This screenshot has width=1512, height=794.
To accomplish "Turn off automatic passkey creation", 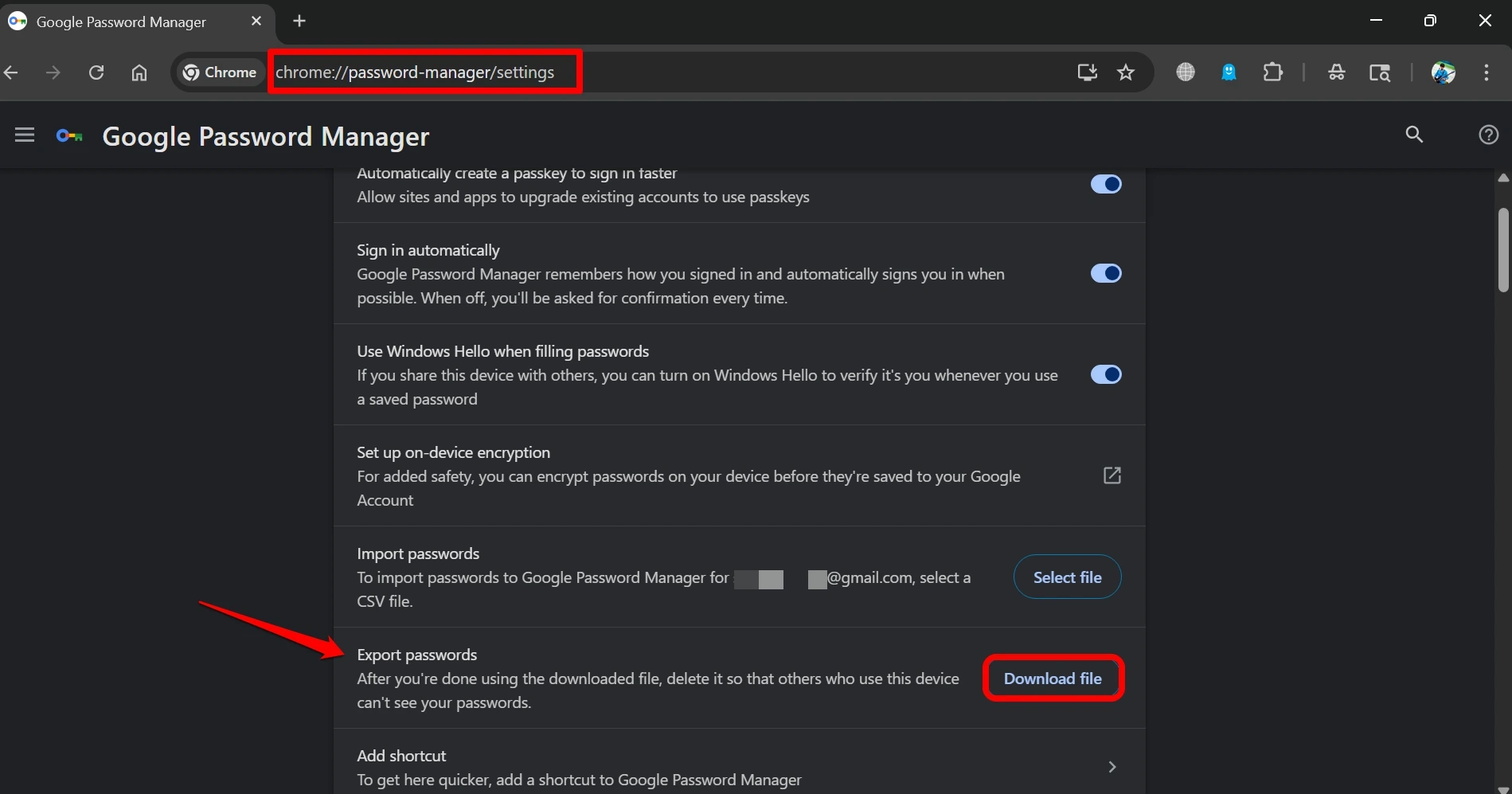I will point(1106,184).
